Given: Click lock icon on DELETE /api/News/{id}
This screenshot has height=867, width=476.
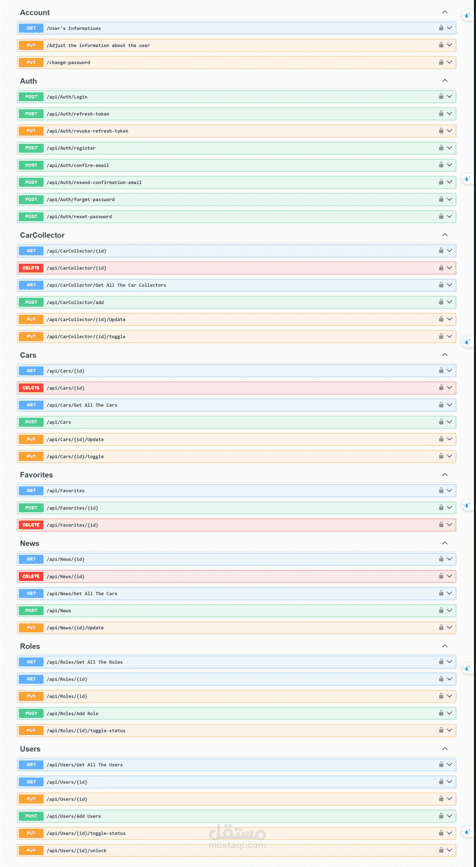Looking at the screenshot, I should tap(441, 576).
